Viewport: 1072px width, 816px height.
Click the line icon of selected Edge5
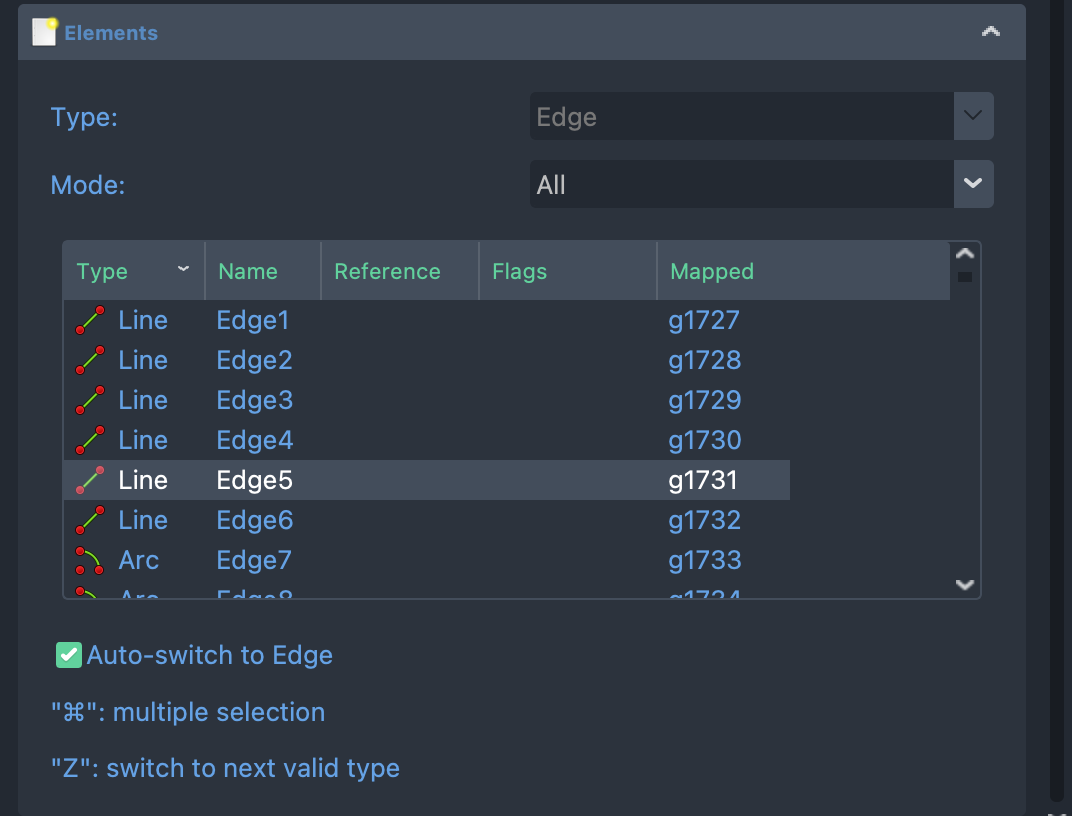pos(91,481)
